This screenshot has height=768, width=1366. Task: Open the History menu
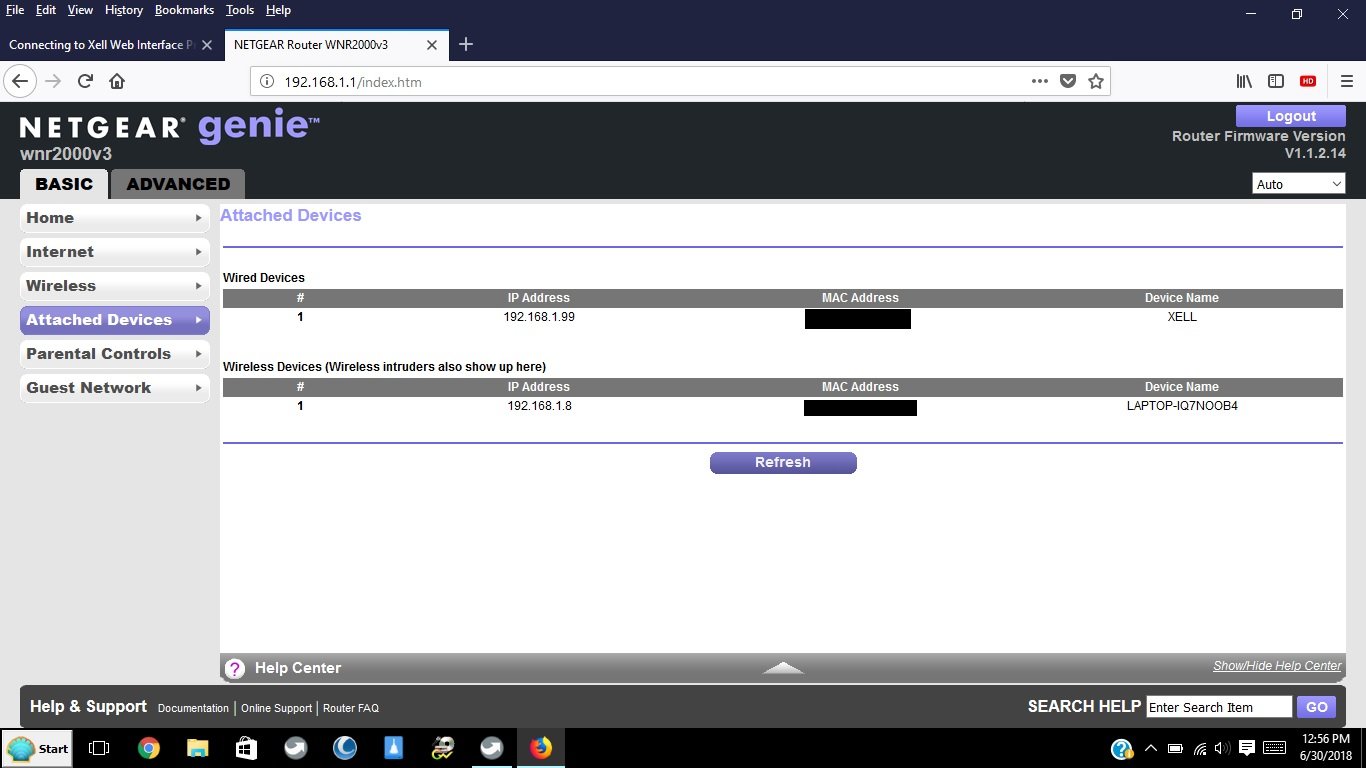(124, 10)
